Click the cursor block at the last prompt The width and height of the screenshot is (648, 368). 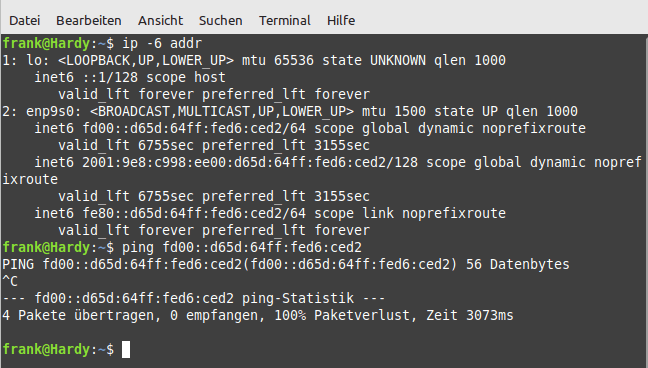pos(126,349)
